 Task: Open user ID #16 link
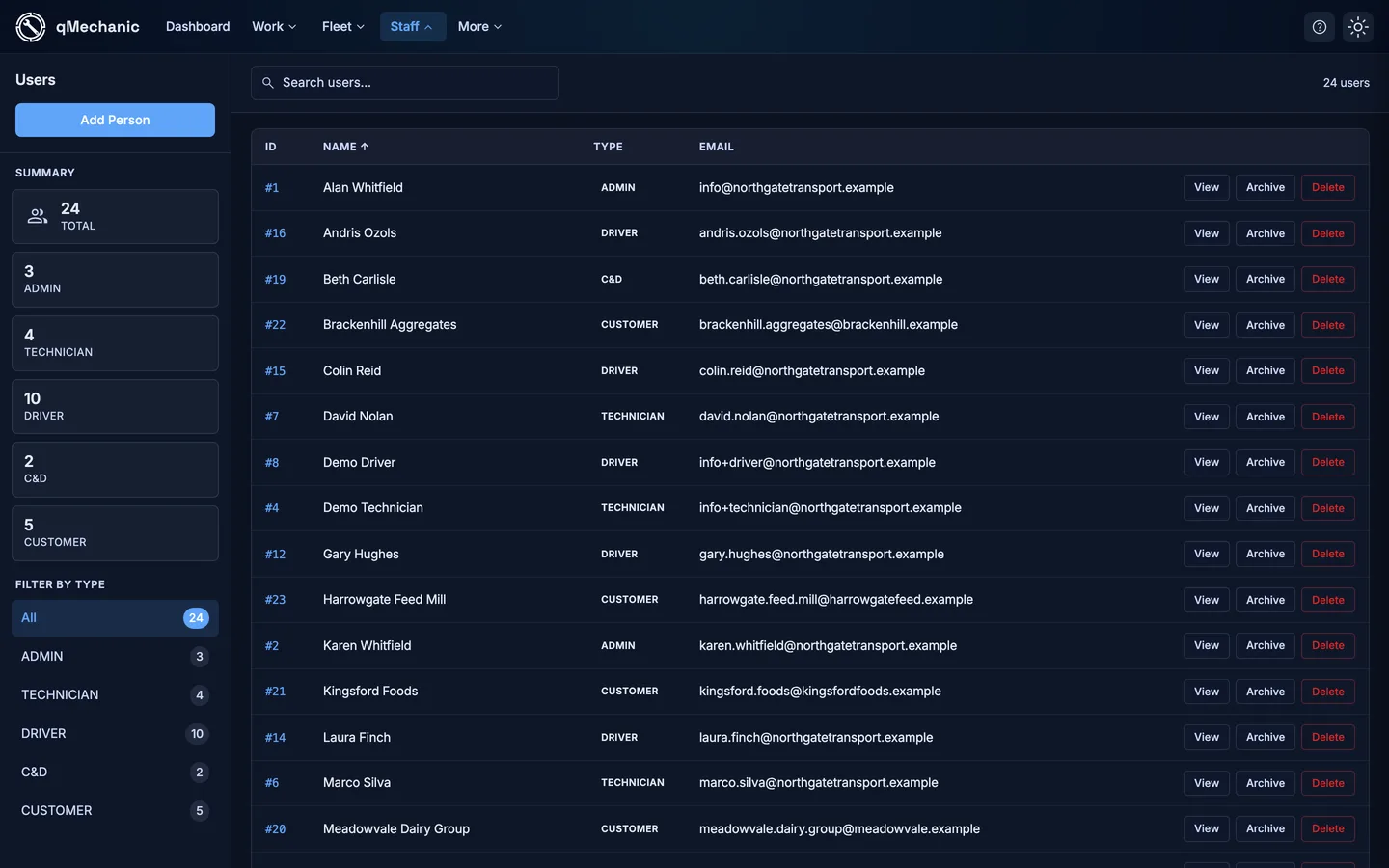coord(275,233)
